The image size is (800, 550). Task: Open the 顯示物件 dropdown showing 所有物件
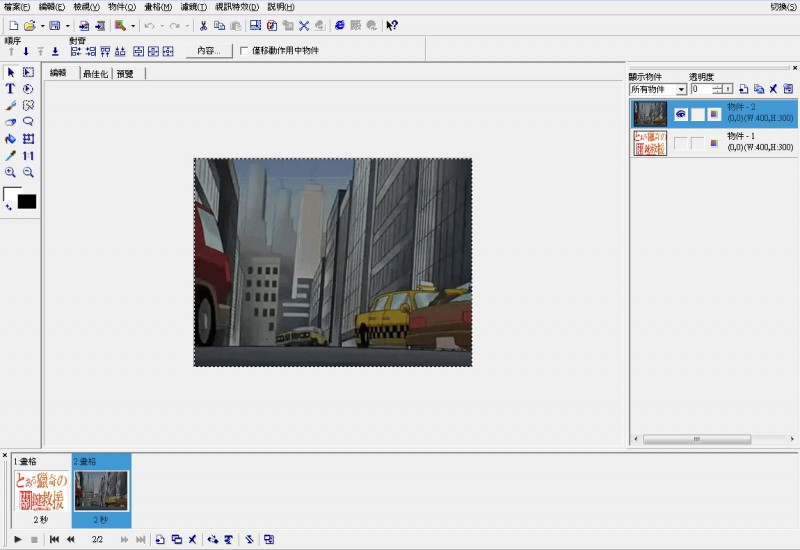[658, 89]
